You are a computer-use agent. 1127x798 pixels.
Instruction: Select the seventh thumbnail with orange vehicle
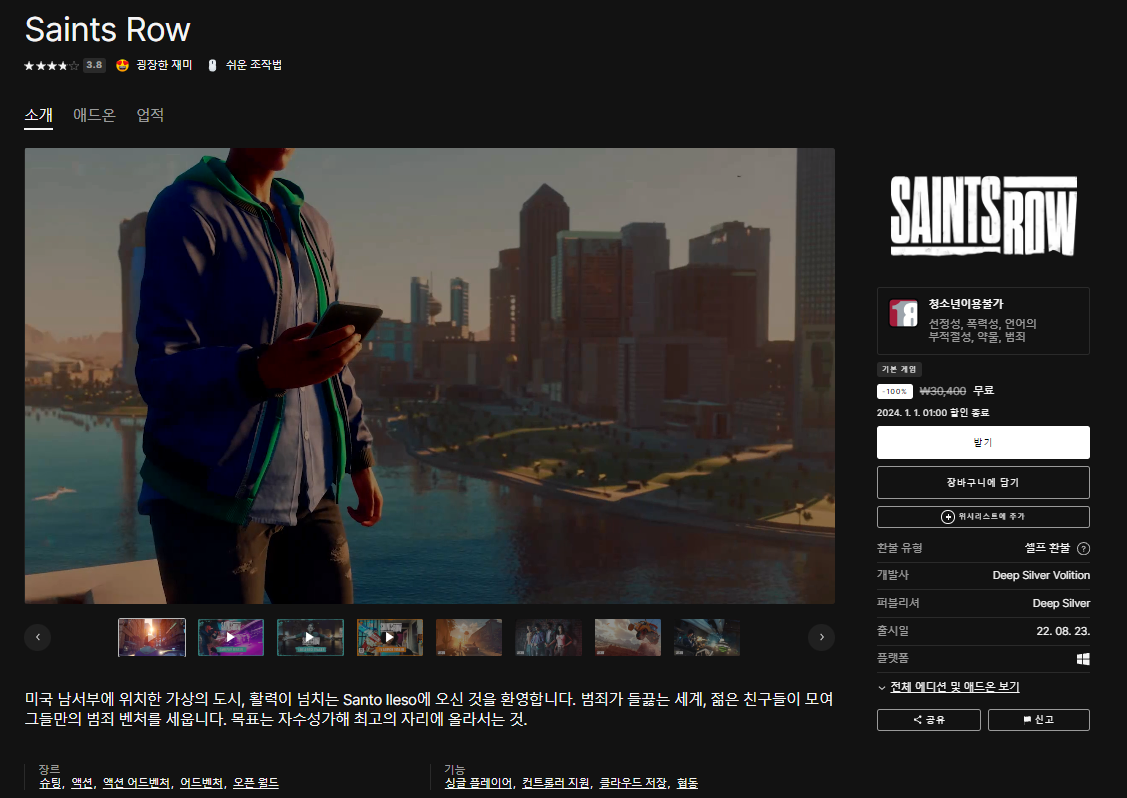(x=627, y=637)
